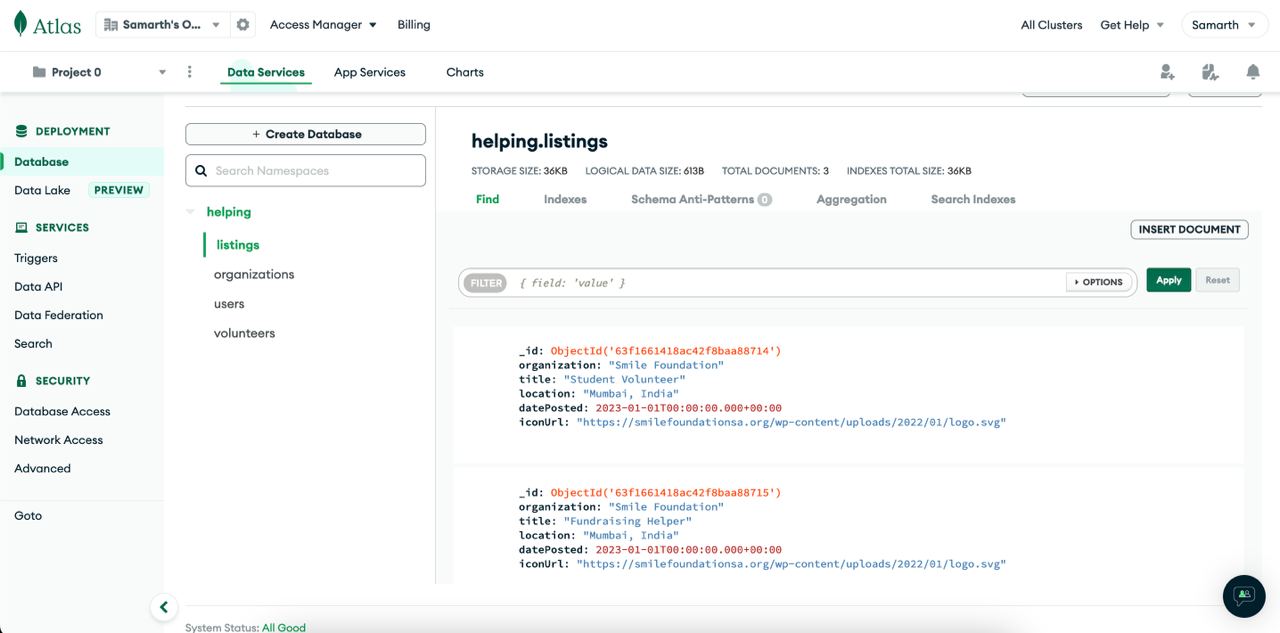This screenshot has height=633, width=1280.
Task: Apply the query filter
Action: [1168, 280]
